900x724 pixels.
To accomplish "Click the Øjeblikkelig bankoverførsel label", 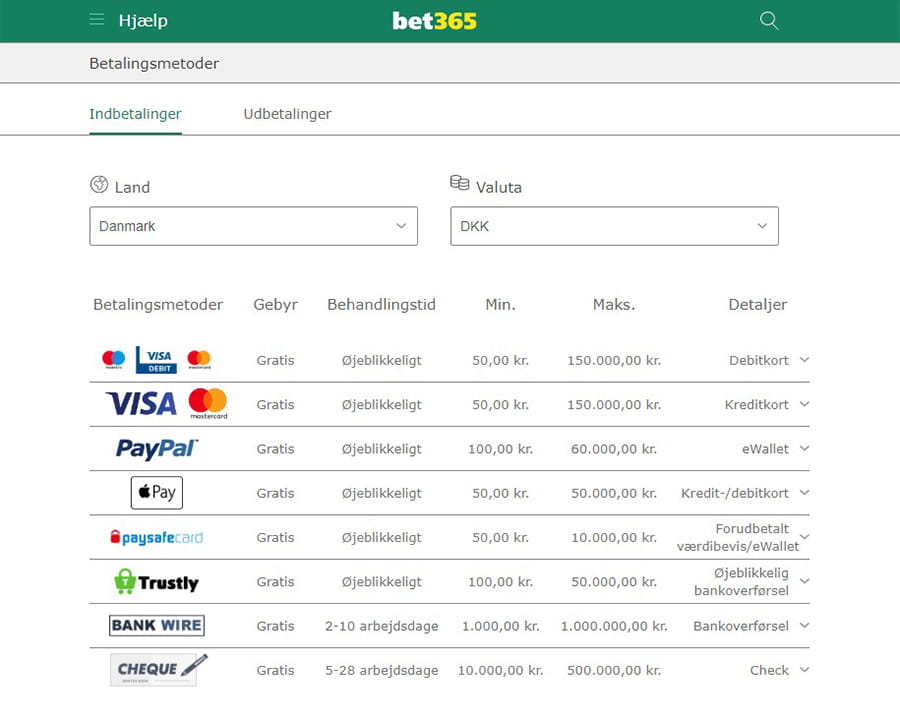I will (x=742, y=582).
